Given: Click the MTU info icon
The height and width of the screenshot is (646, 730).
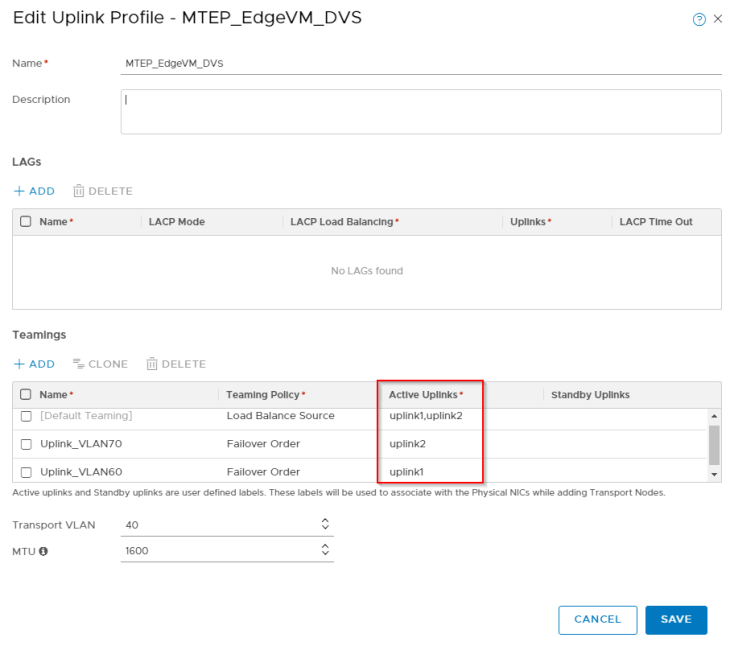Looking at the screenshot, I should click(x=43, y=550).
